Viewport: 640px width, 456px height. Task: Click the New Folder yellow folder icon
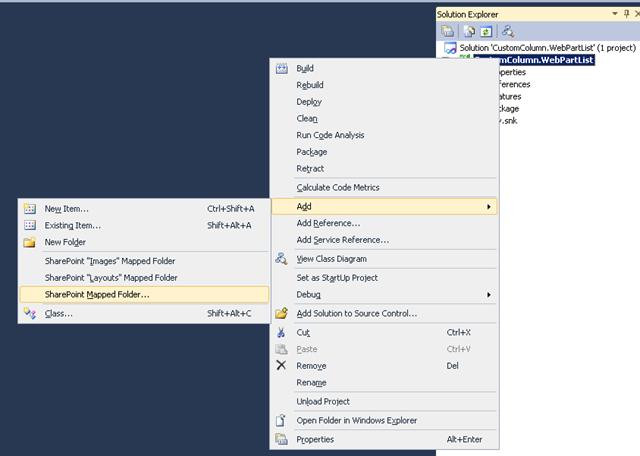29,242
